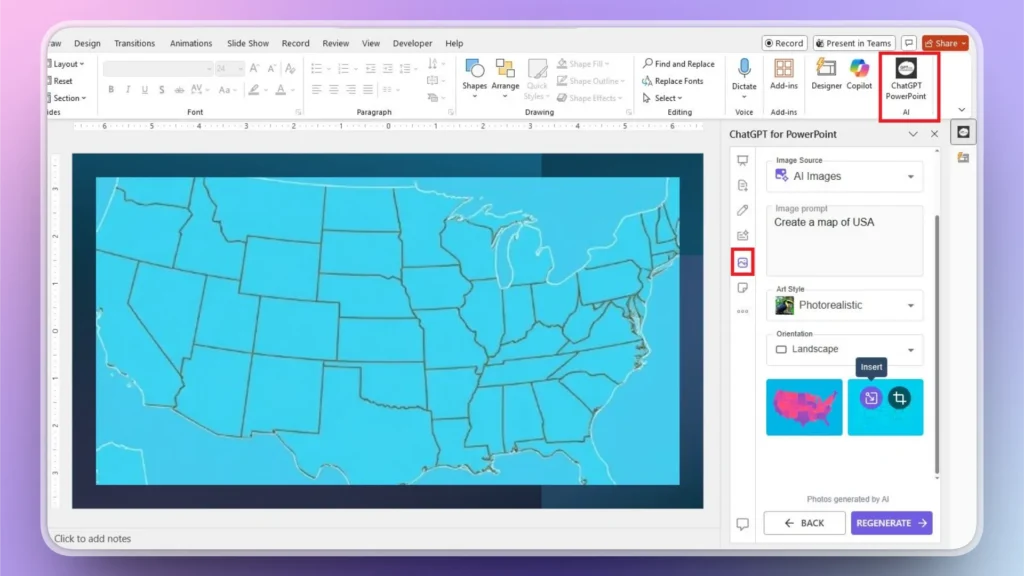
Task: Click the BACK button in the ChatGPT panel
Action: [x=803, y=522]
